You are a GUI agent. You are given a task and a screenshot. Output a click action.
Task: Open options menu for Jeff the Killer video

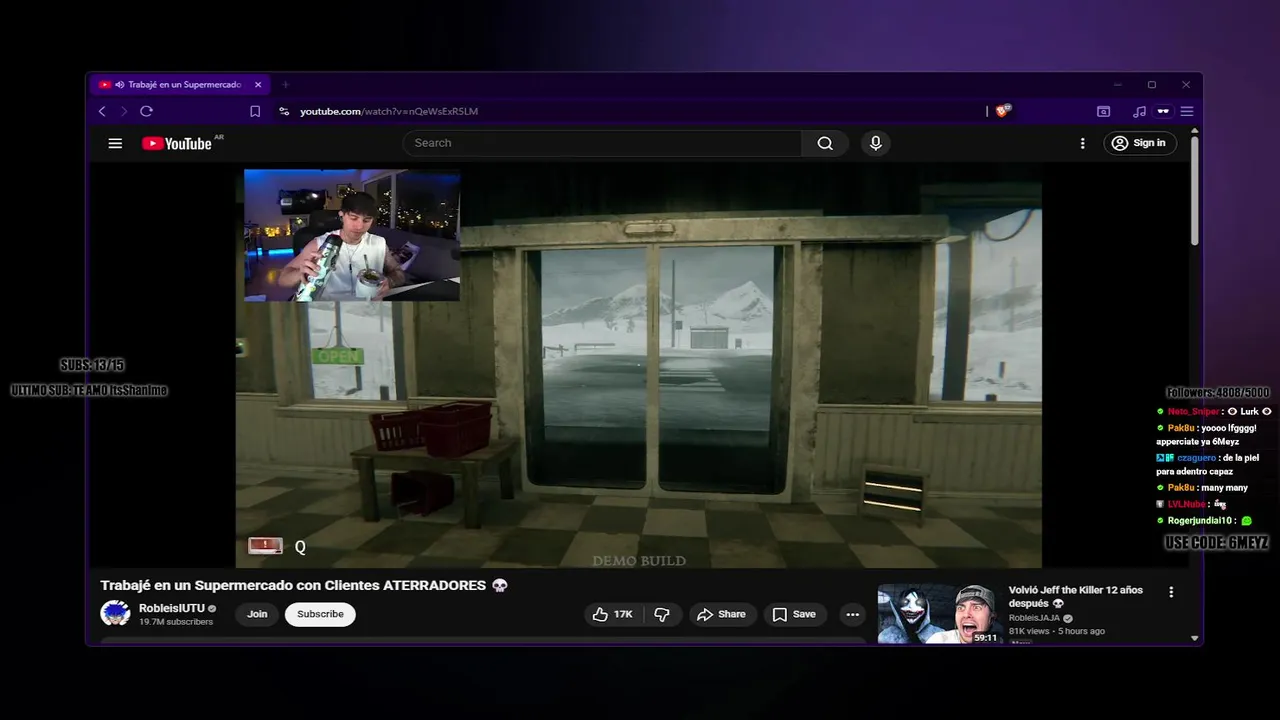pos(1171,592)
